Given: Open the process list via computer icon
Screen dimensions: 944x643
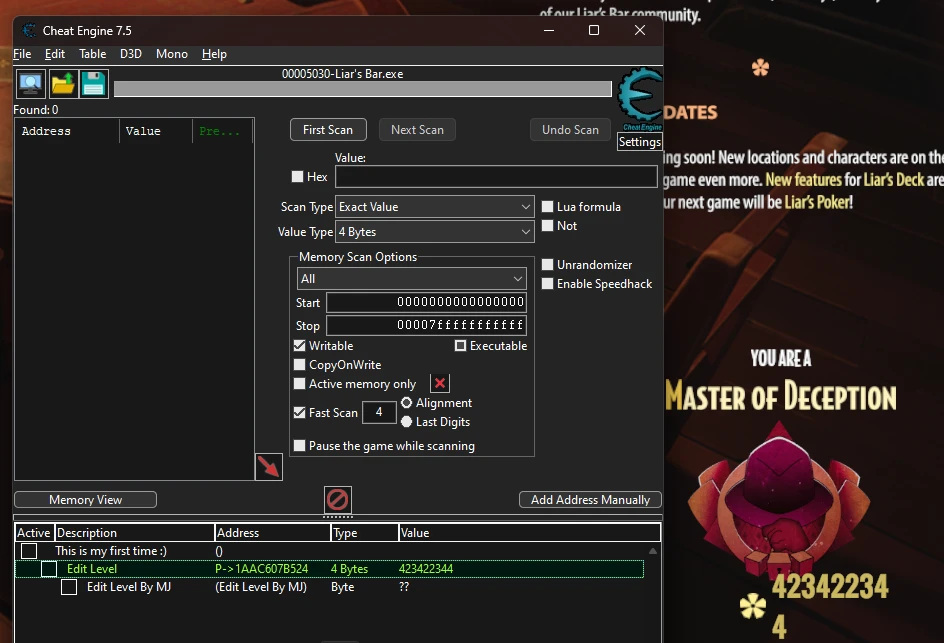Looking at the screenshot, I should click(30, 83).
